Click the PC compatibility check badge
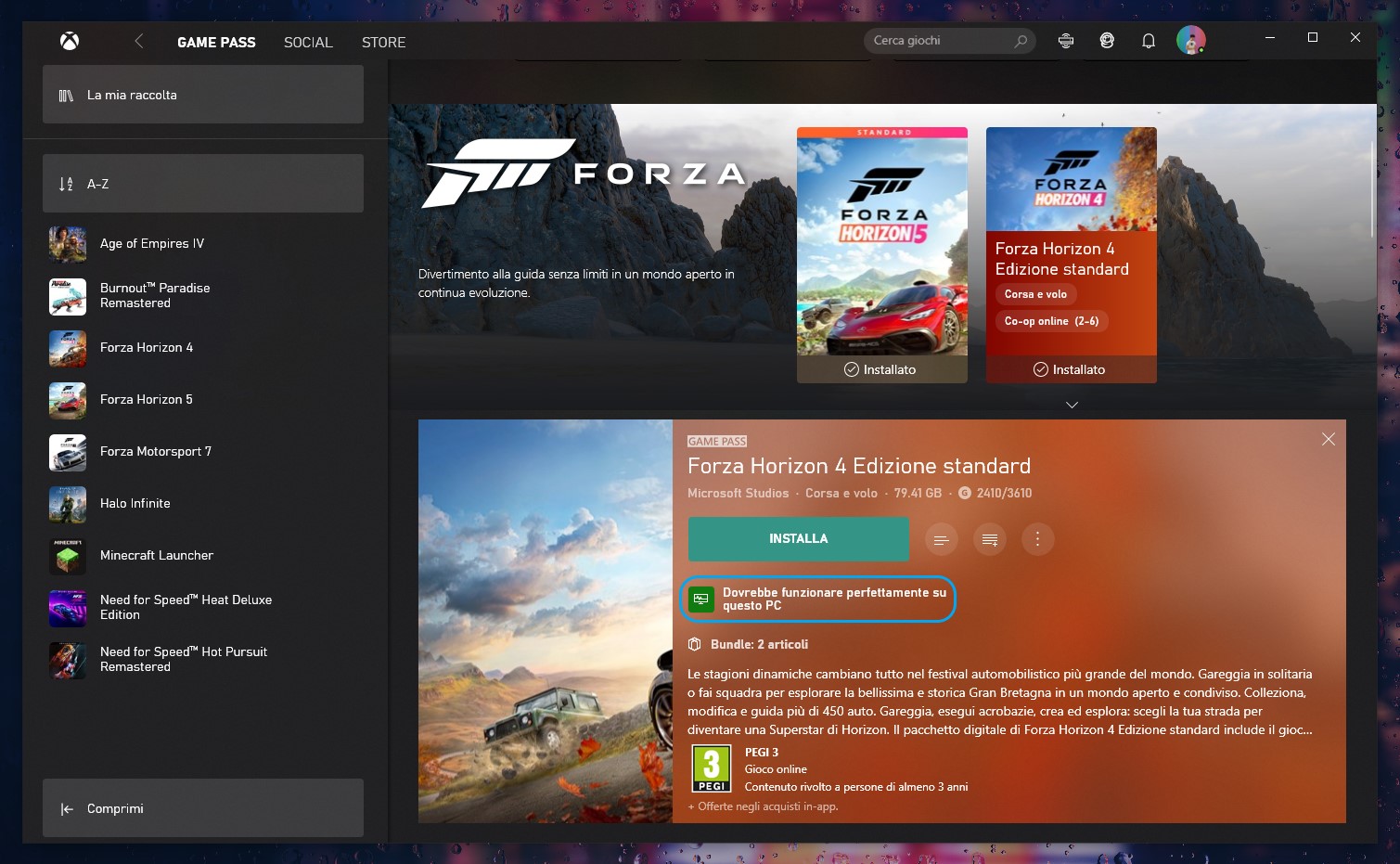The width and height of the screenshot is (1400, 864). (x=818, y=600)
